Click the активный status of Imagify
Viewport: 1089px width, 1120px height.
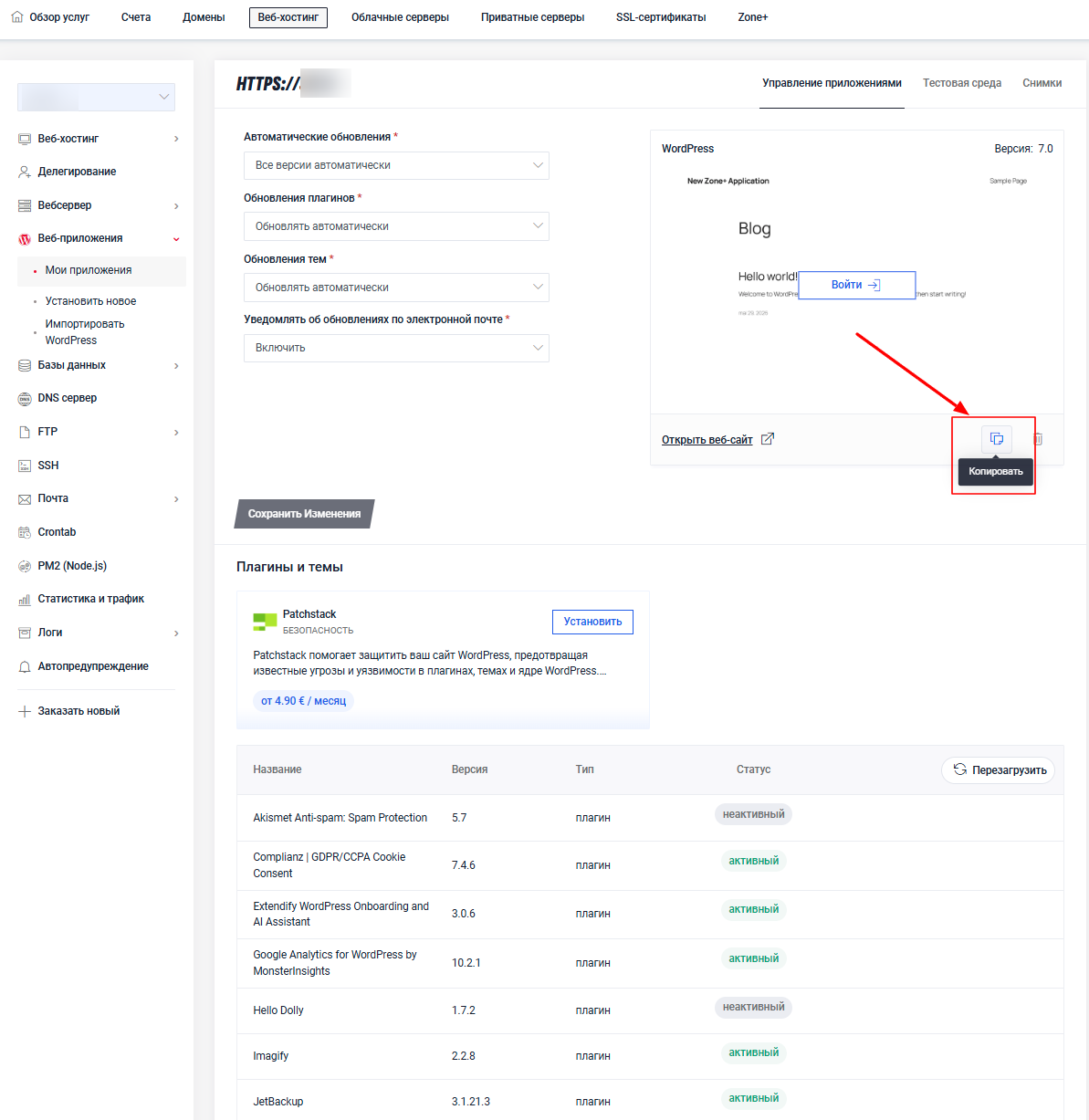(x=754, y=1053)
